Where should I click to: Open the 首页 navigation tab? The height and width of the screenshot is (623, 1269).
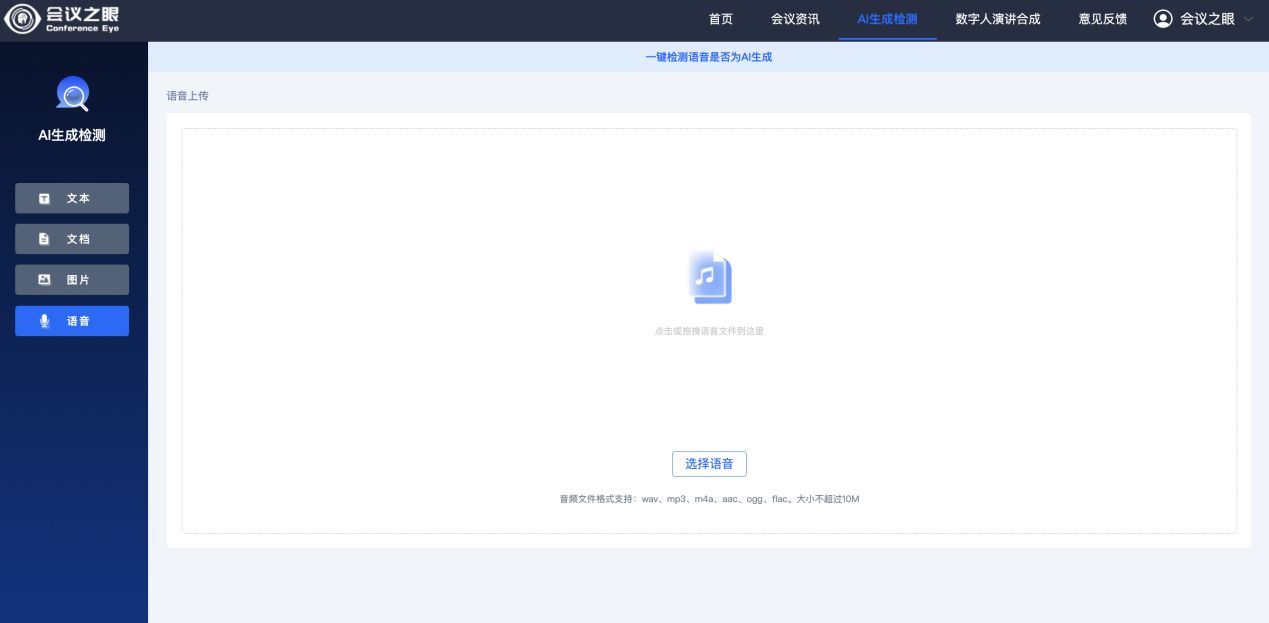tap(720, 19)
